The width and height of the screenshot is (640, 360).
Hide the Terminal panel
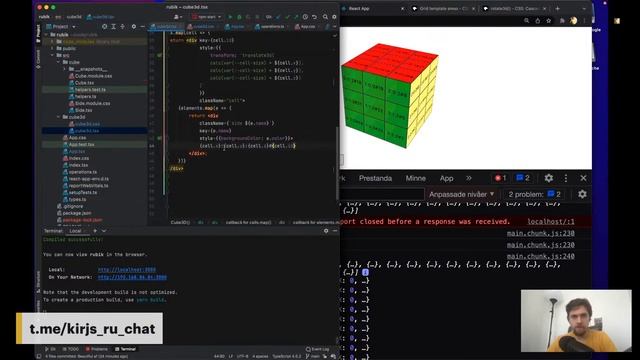tap(335, 231)
